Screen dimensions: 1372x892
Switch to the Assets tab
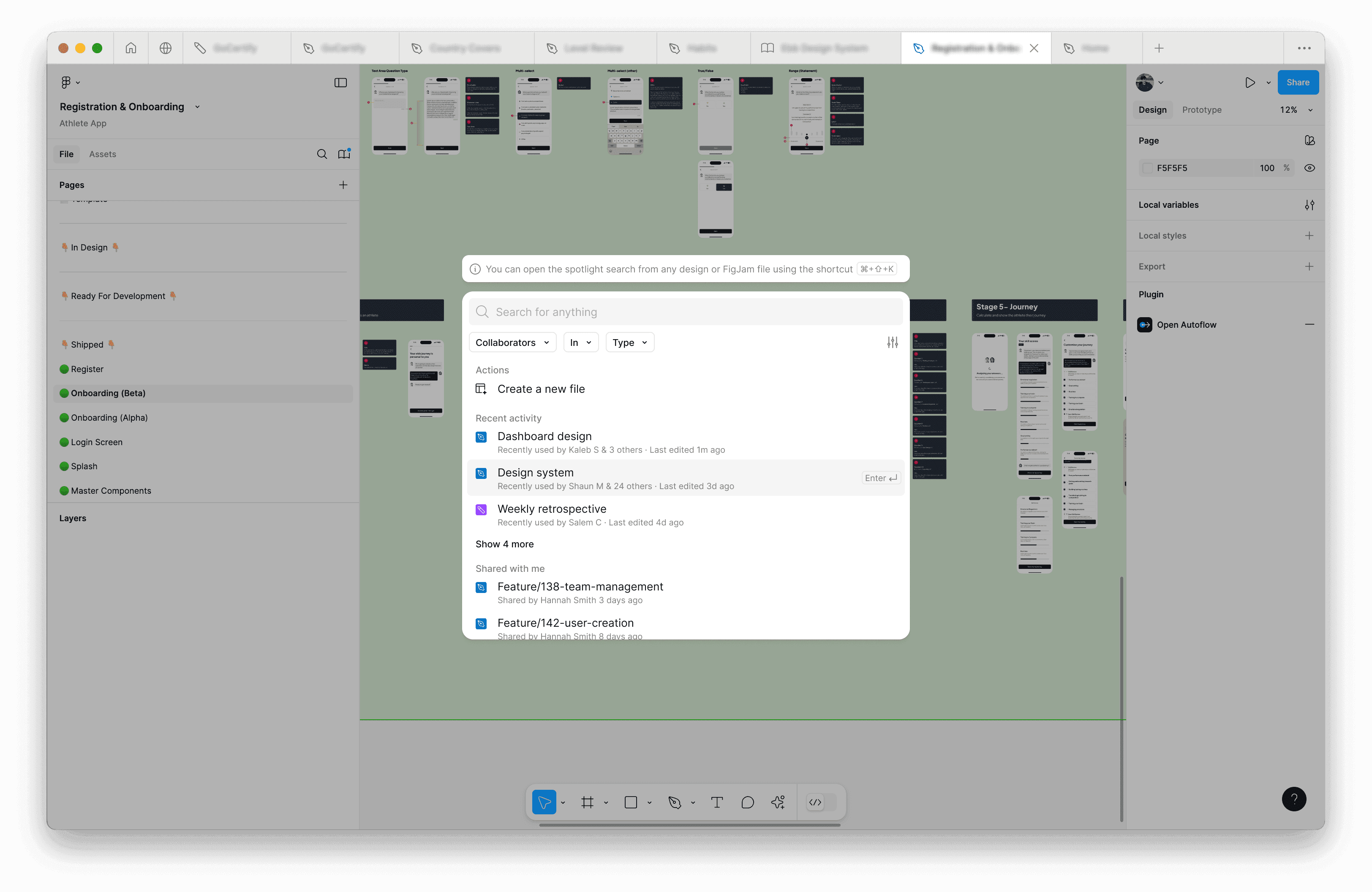(103, 154)
